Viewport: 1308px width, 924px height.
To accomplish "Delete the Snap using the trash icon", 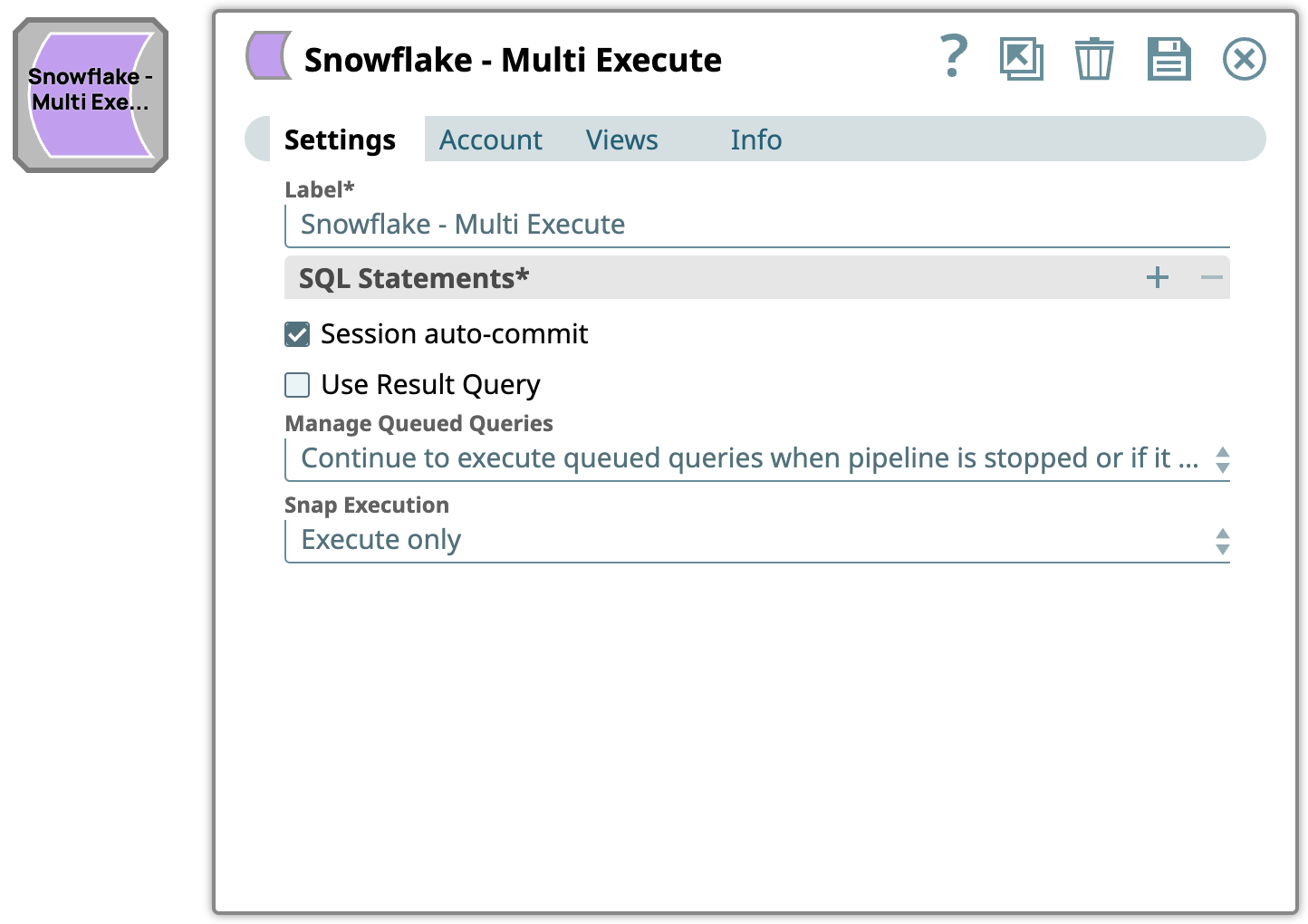I will tap(1094, 58).
